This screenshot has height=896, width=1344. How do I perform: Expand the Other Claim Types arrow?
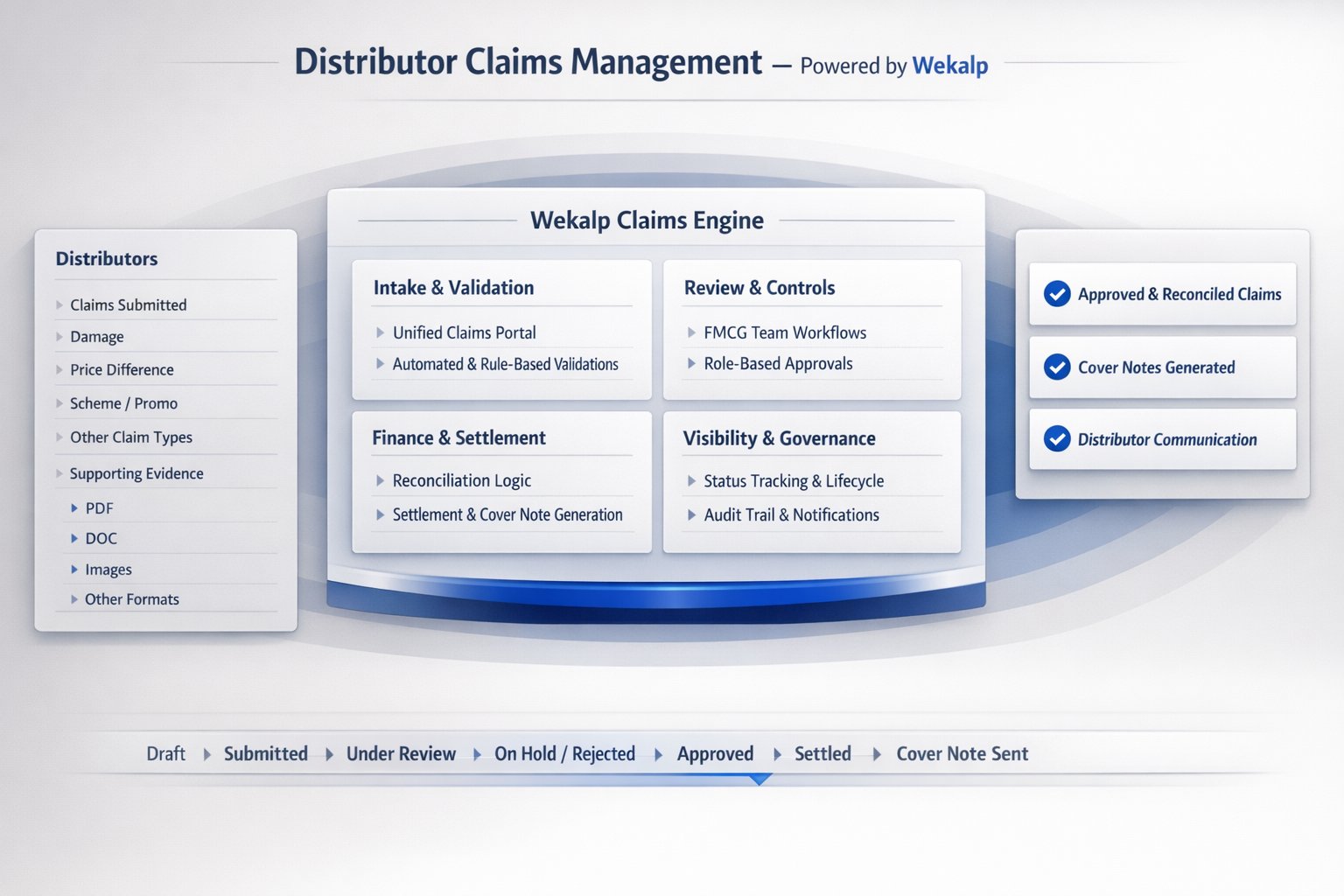click(59, 437)
